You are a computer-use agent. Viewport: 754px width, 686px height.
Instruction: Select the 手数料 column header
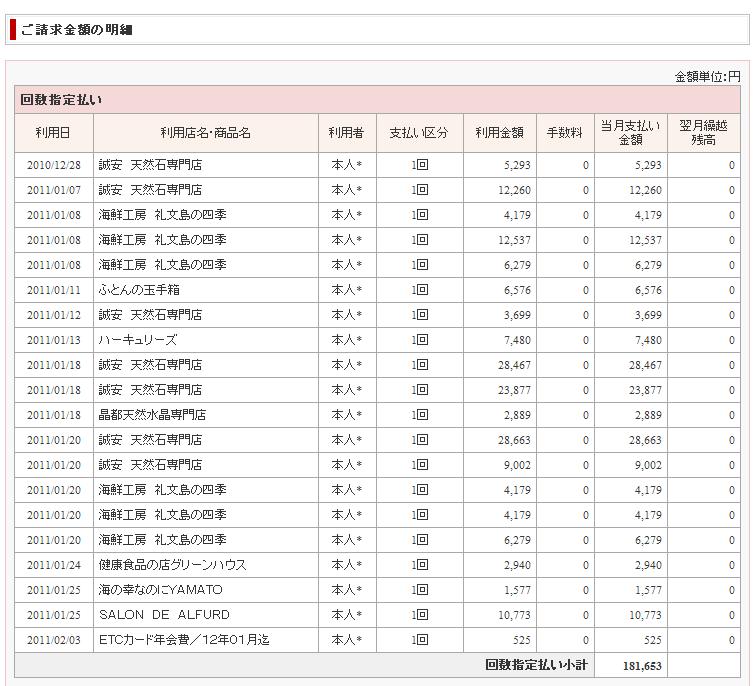[x=565, y=133]
